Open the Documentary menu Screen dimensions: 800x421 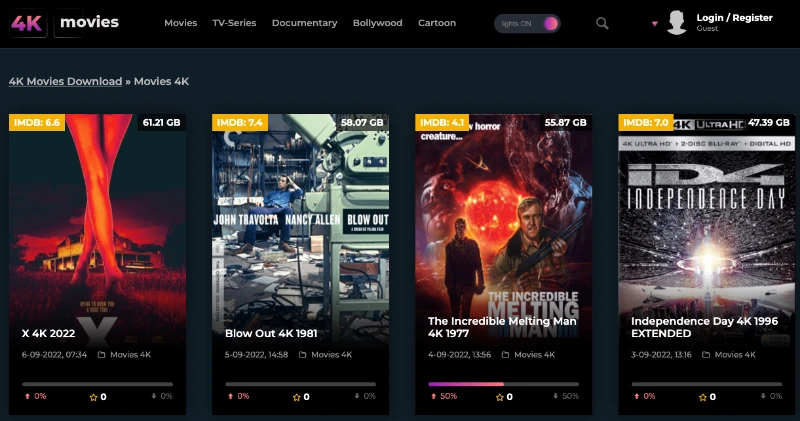coord(305,23)
